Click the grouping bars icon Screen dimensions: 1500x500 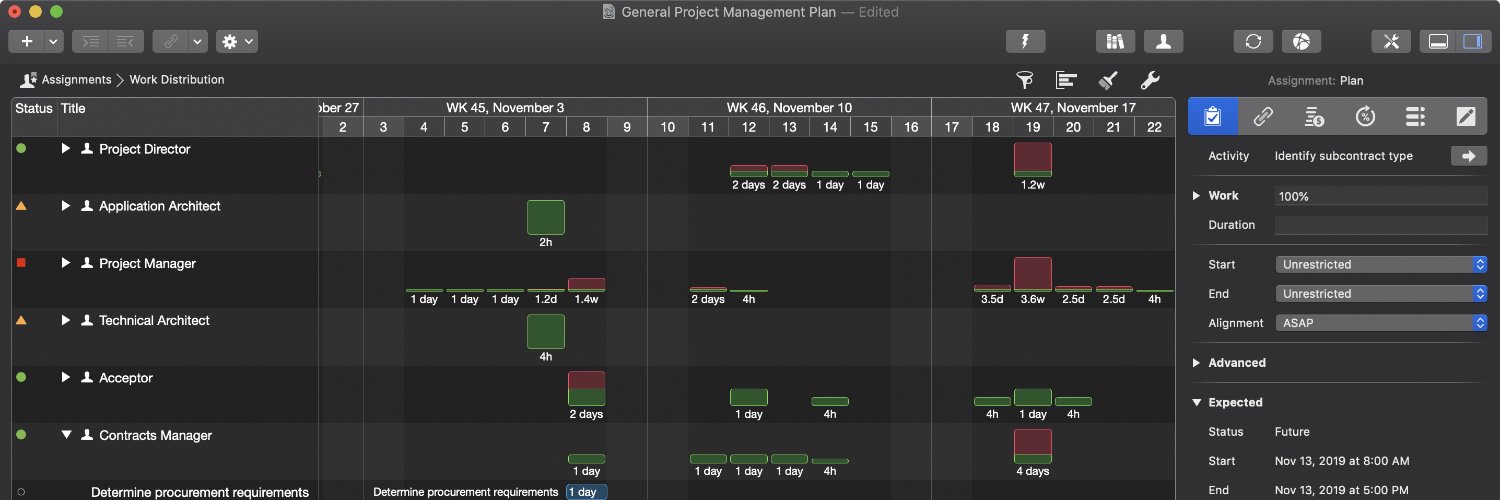(1067, 80)
